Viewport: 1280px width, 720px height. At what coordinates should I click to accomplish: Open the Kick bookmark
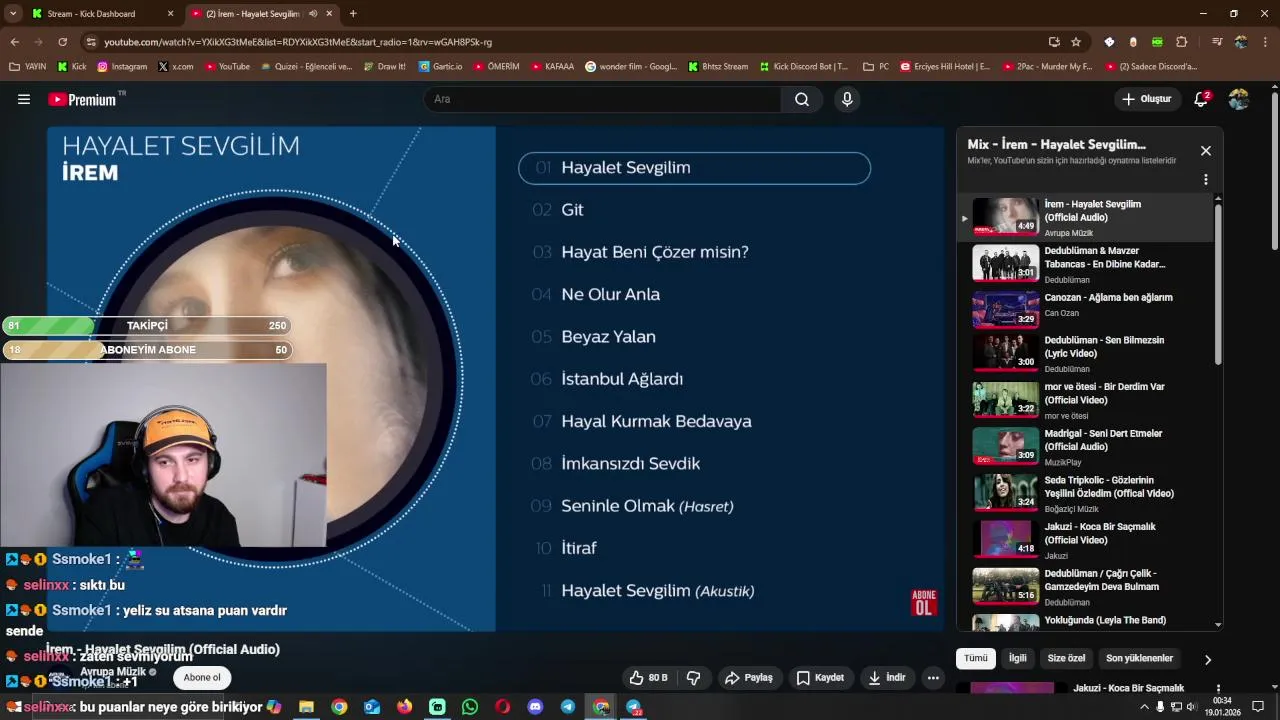[72, 67]
